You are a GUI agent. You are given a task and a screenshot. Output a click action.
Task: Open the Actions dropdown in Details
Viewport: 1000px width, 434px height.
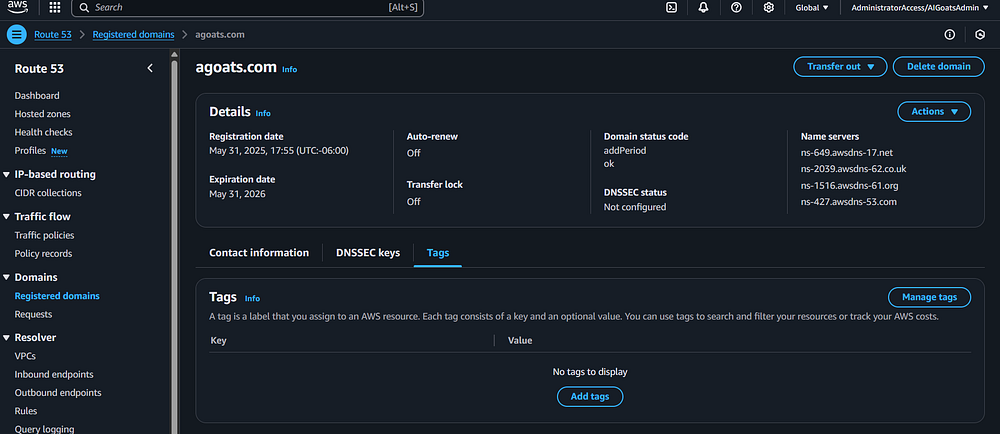click(934, 112)
